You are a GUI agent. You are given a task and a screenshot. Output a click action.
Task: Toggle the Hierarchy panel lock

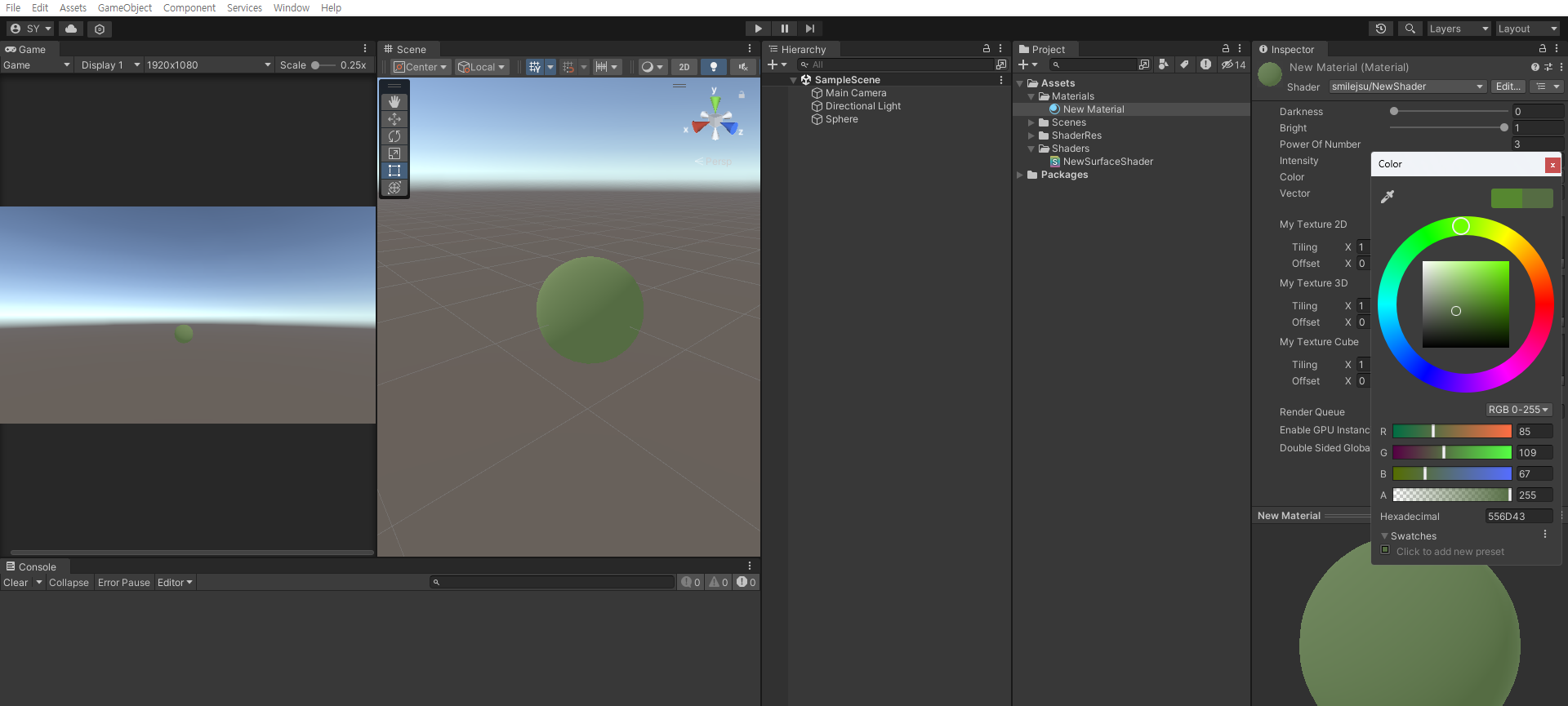click(987, 49)
